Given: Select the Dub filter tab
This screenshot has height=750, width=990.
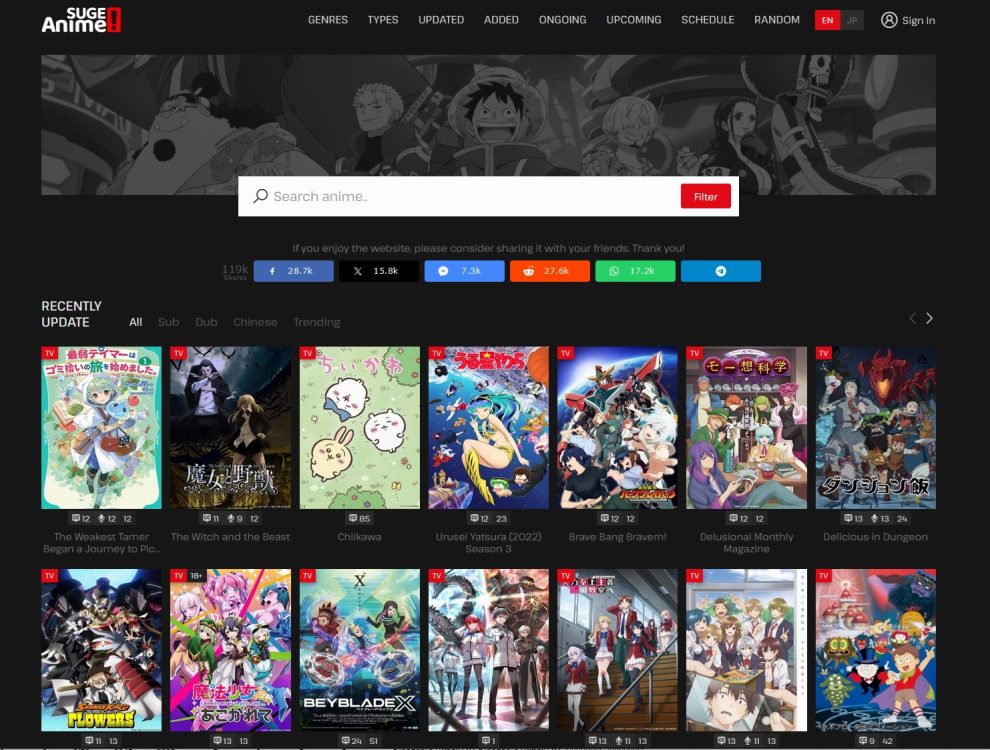Looking at the screenshot, I should [x=206, y=322].
